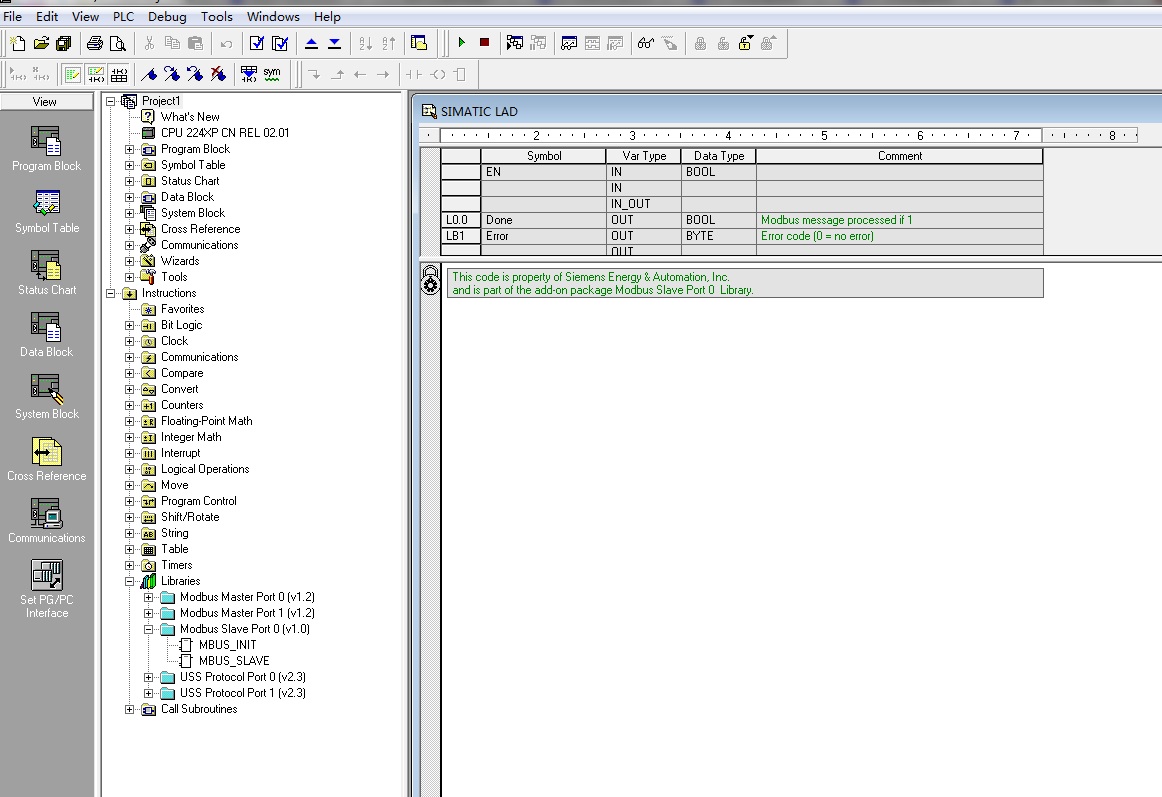
Task: Open the Tools menu
Action: (216, 16)
